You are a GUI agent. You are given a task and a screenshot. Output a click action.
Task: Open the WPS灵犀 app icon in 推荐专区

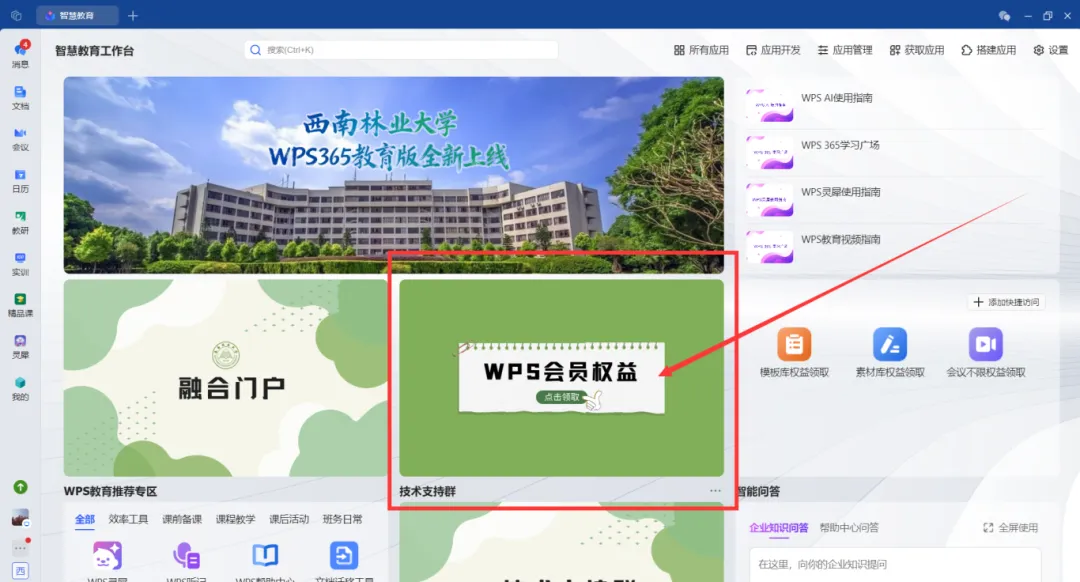(107, 555)
